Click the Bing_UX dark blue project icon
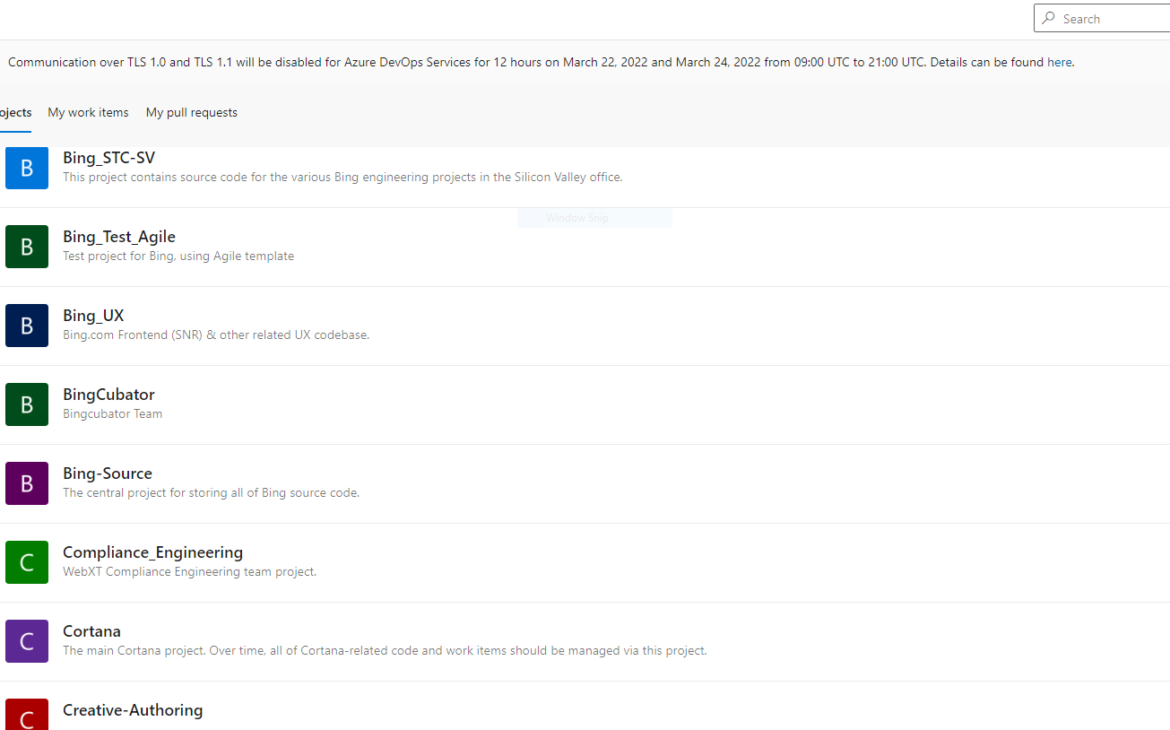 click(26, 325)
